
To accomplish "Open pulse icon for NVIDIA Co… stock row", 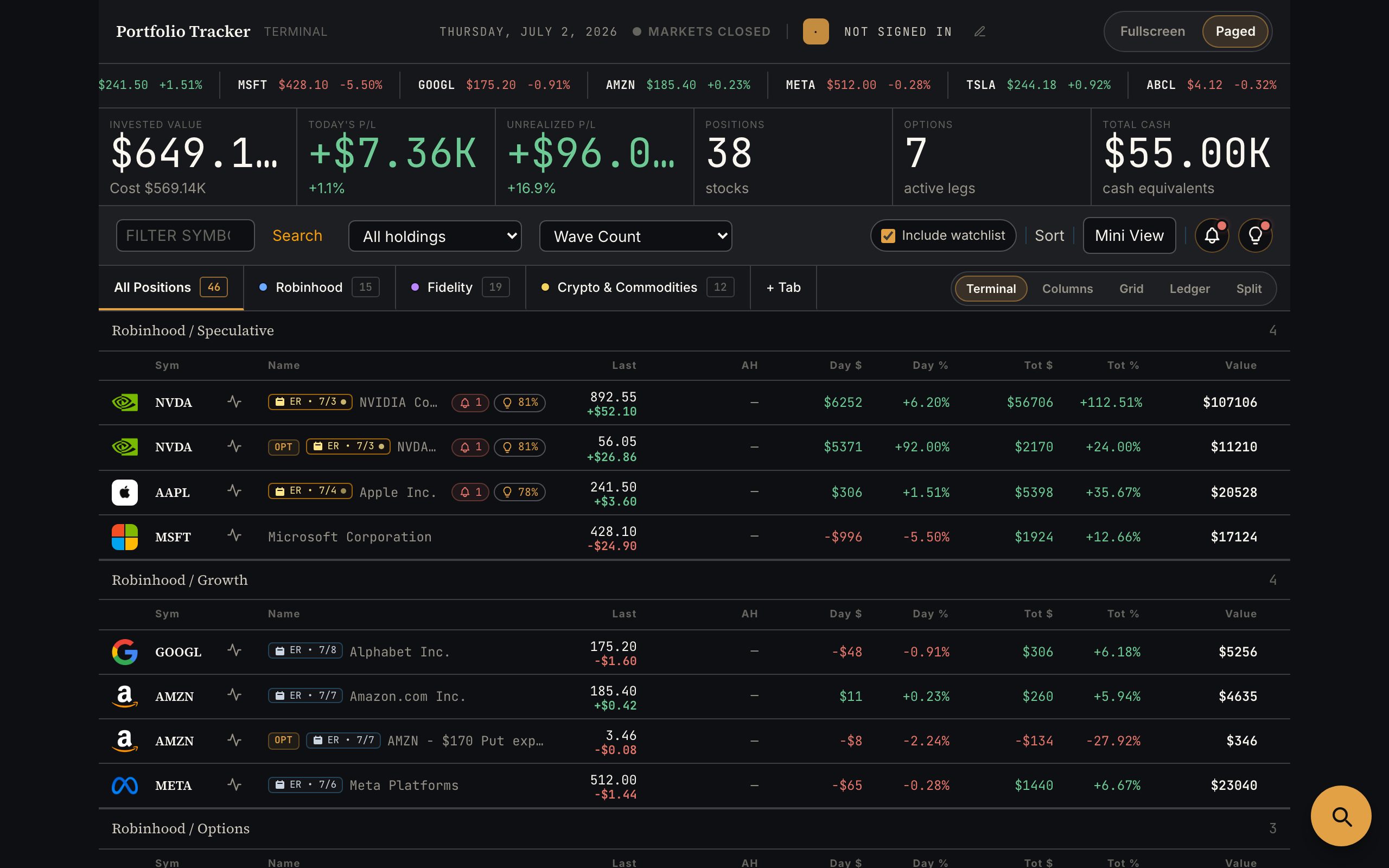I will [x=234, y=401].
